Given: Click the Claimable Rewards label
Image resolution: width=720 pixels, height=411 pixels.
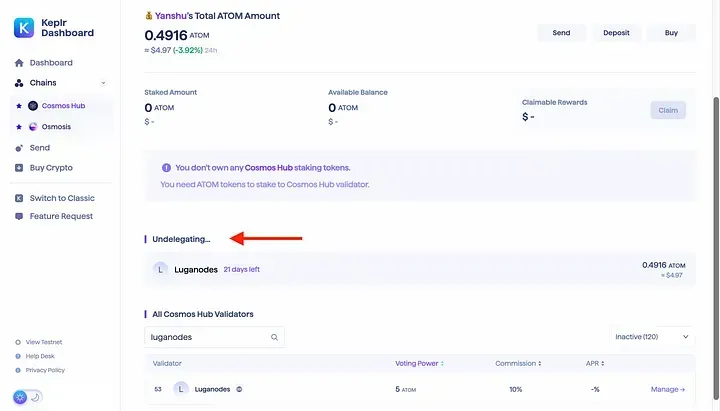Looking at the screenshot, I should 554,102.
